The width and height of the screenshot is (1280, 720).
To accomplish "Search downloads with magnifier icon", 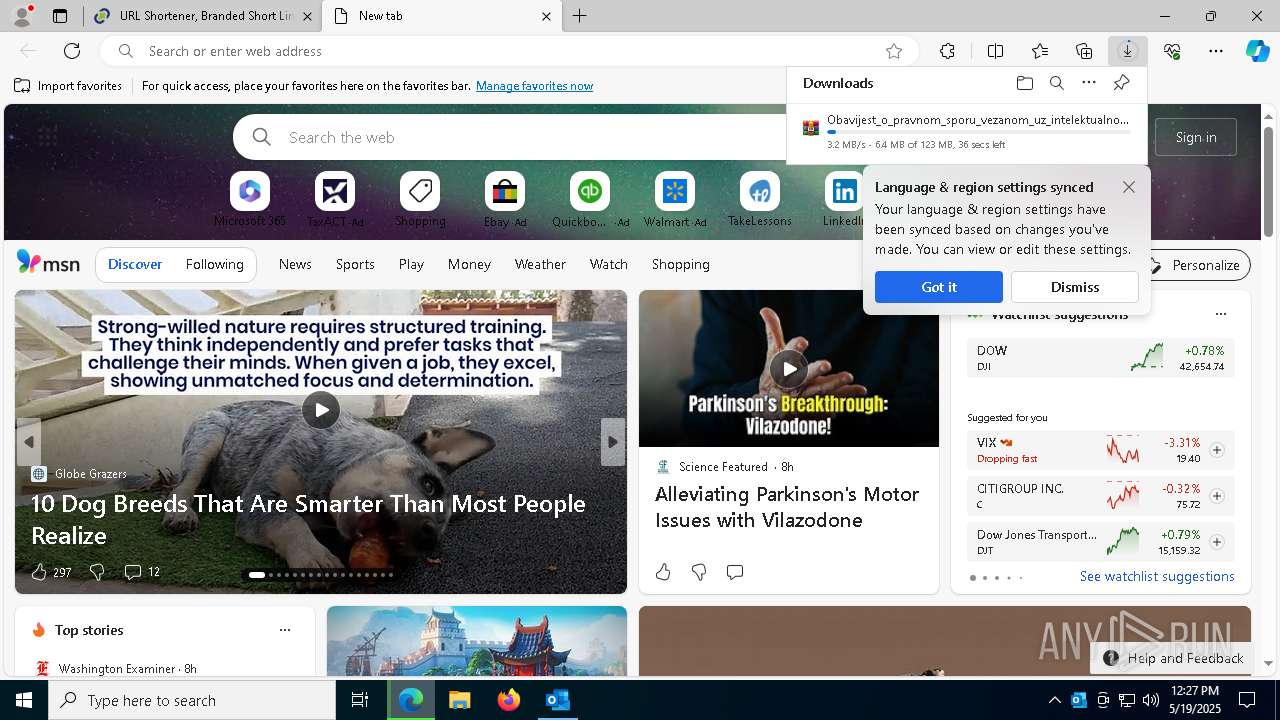I will (1057, 83).
